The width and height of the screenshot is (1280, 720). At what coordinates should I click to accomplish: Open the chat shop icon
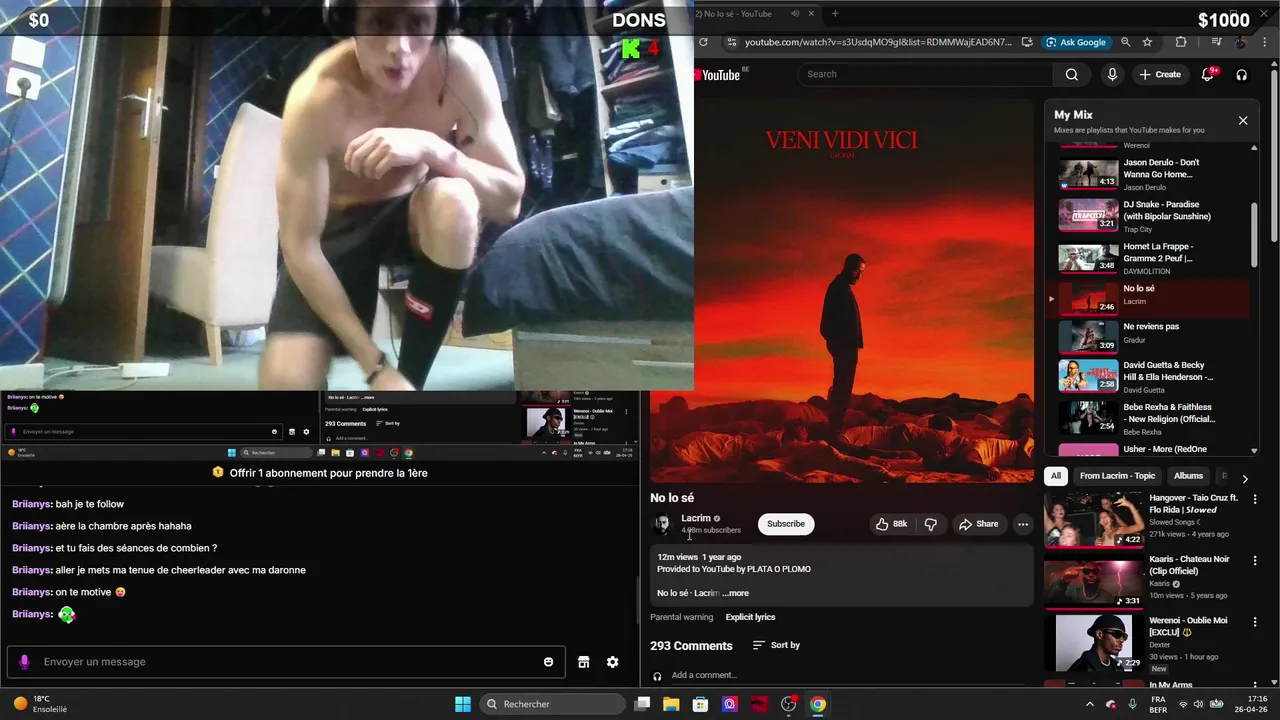point(583,662)
